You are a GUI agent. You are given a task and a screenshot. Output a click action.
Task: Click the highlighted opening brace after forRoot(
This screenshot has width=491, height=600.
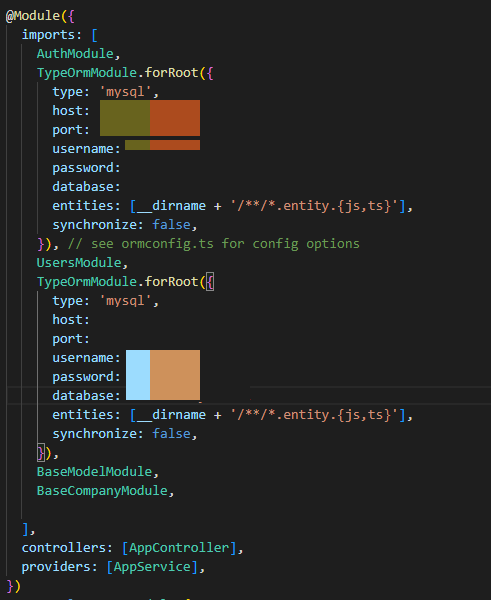point(210,282)
